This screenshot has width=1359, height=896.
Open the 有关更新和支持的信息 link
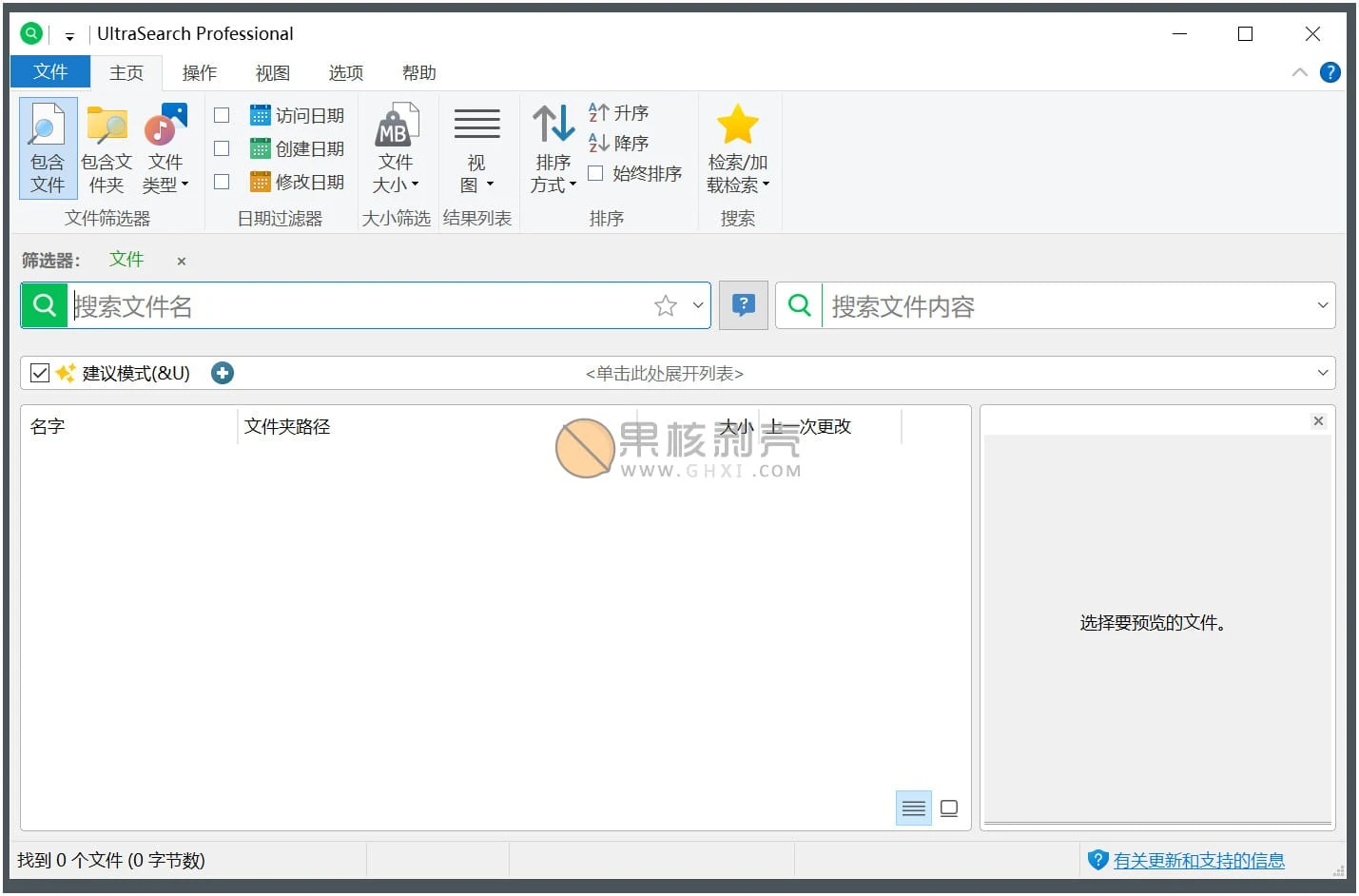coord(1198,860)
